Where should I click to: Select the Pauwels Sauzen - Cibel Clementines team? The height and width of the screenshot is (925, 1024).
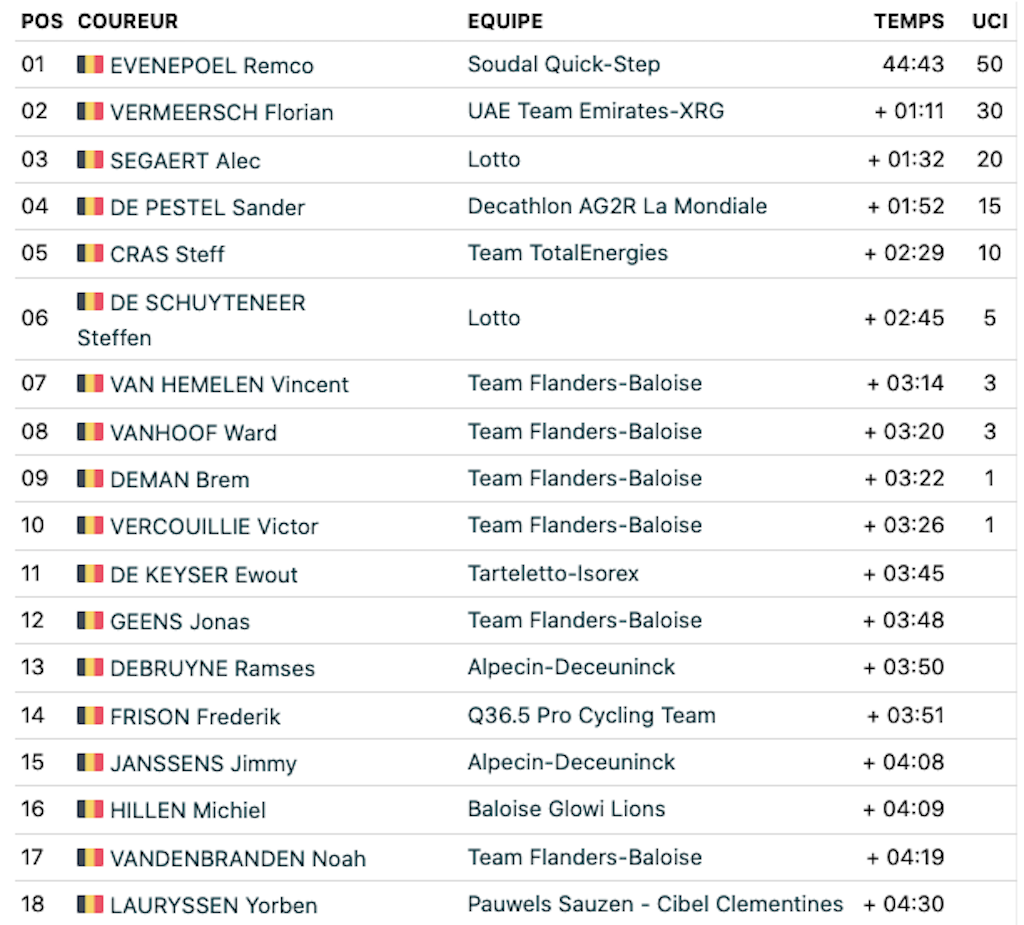tap(655, 904)
